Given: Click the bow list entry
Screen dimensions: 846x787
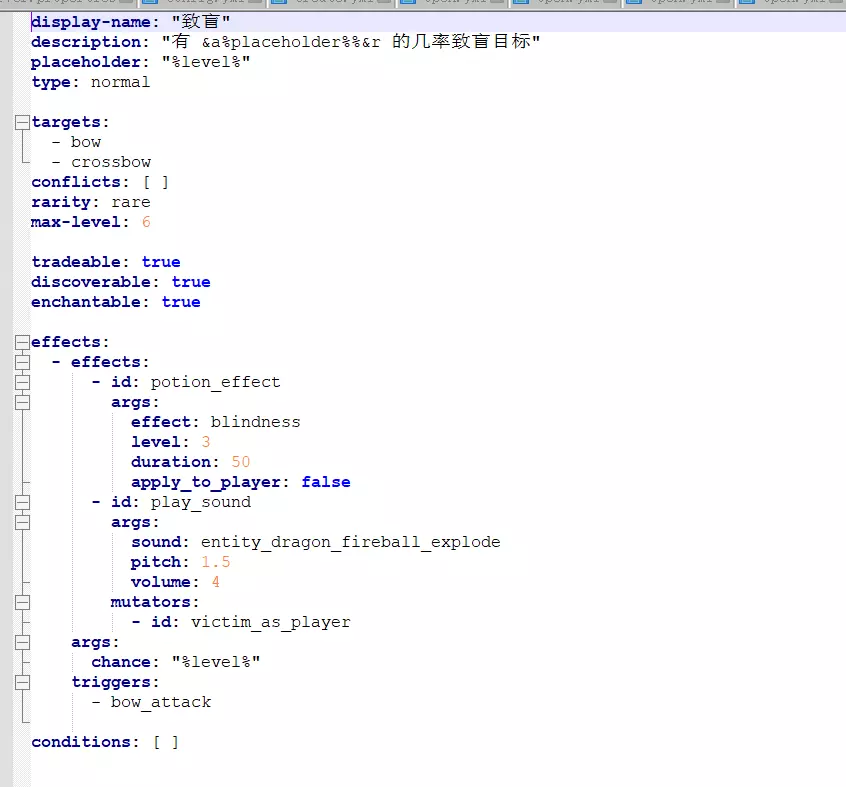Looking at the screenshot, I should [86, 142].
